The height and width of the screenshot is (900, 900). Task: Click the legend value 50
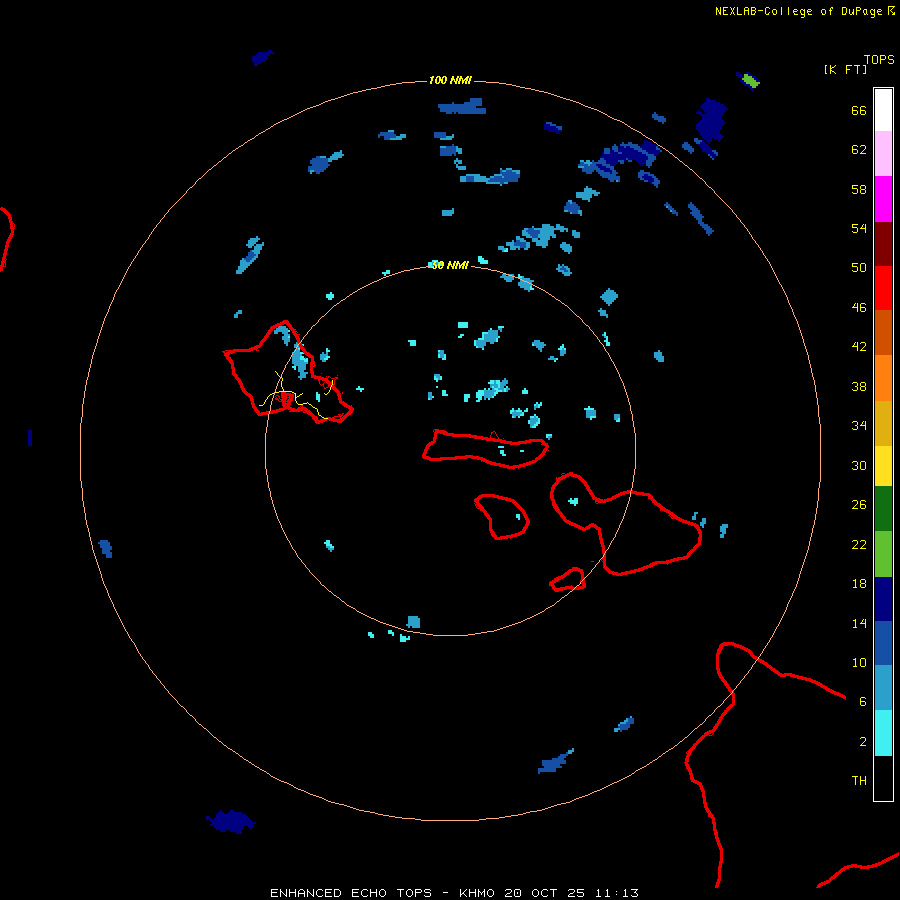(859, 268)
